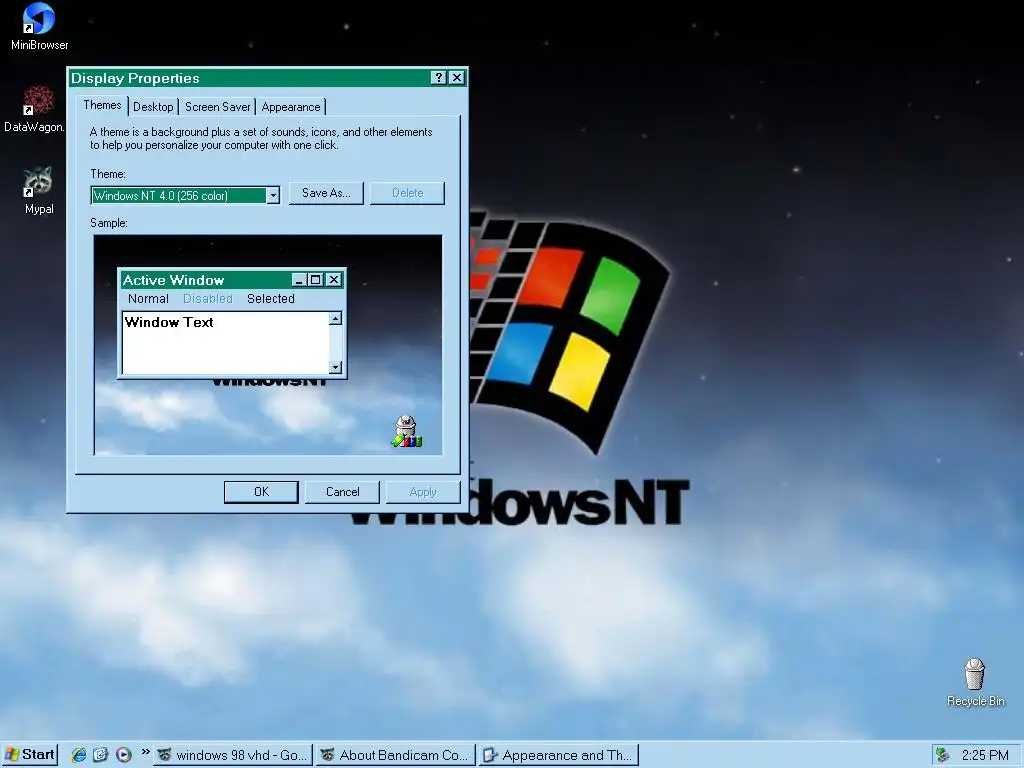Switch to the Themes tab
1024x768 pixels.
click(102, 105)
